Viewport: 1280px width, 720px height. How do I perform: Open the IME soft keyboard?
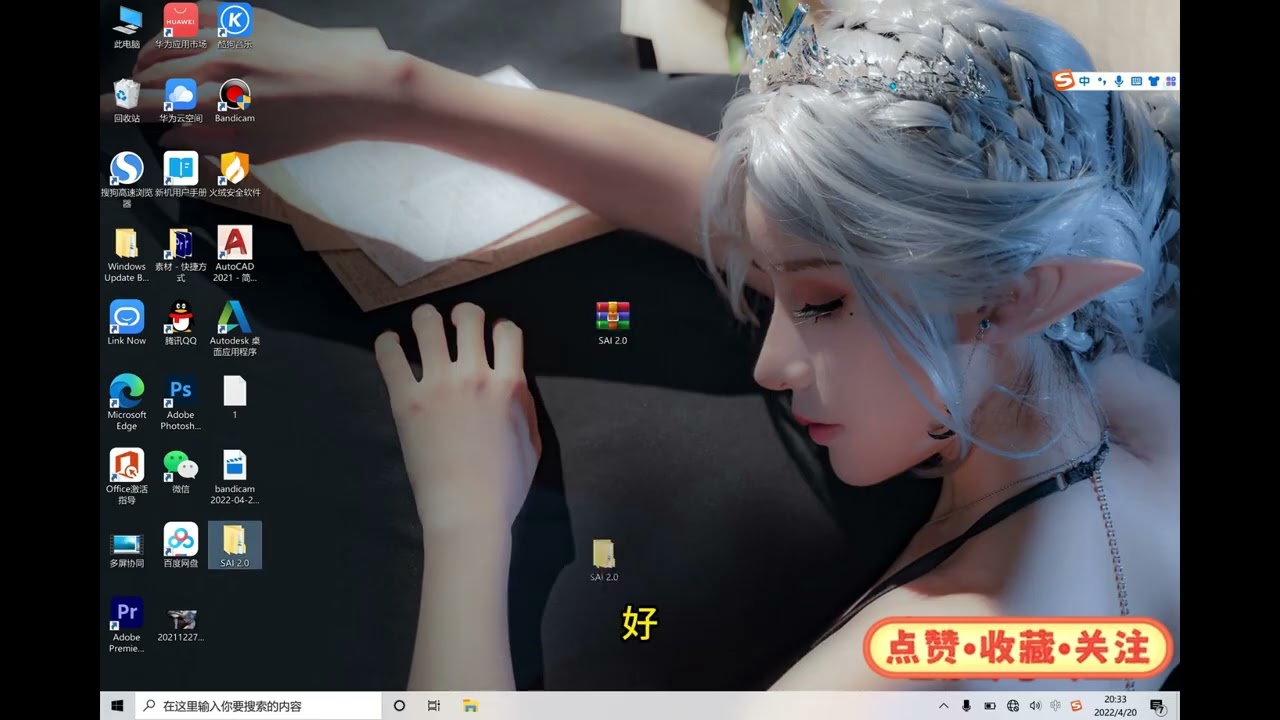(1136, 81)
